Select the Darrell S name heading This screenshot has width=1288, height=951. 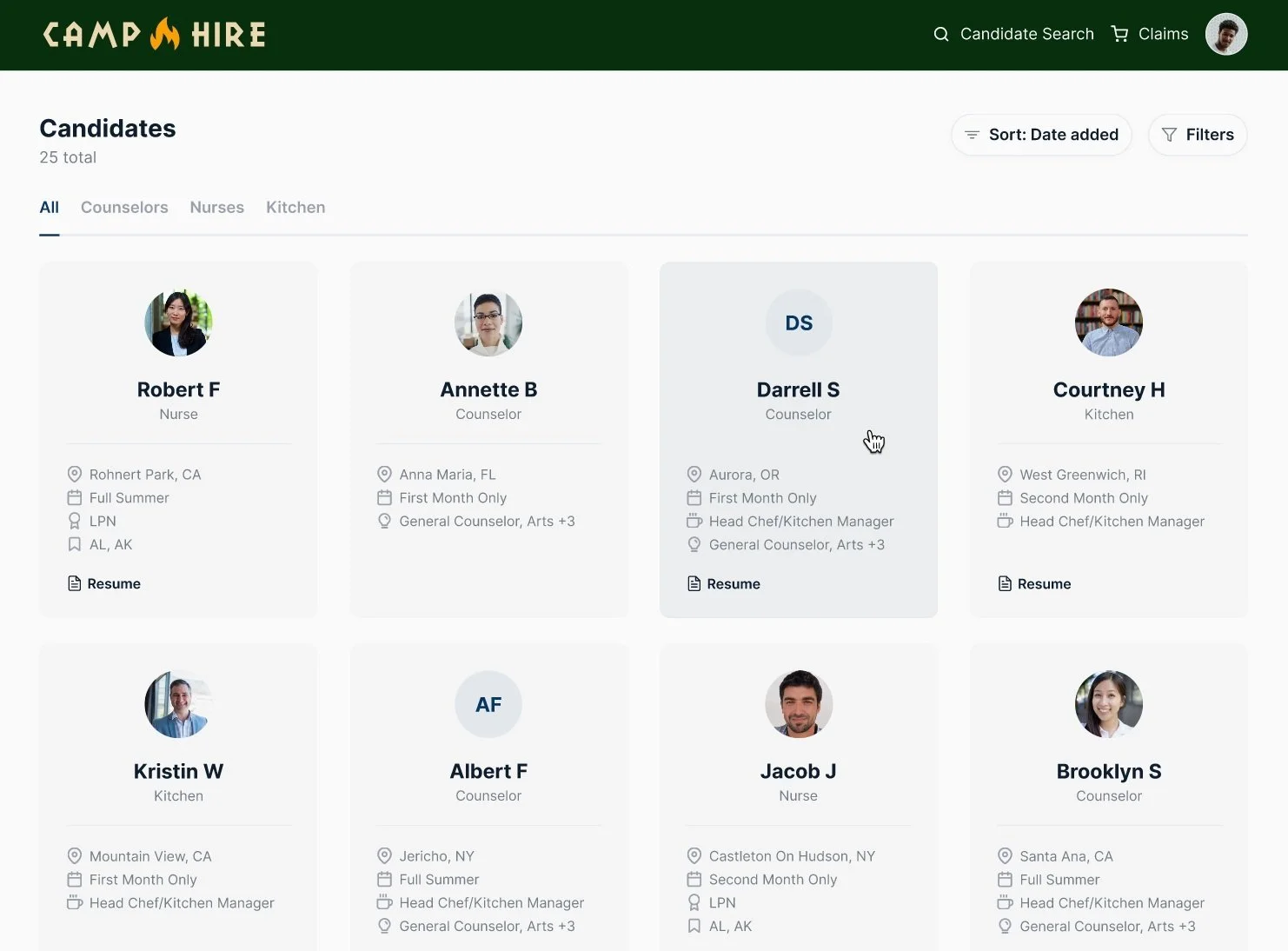(799, 389)
